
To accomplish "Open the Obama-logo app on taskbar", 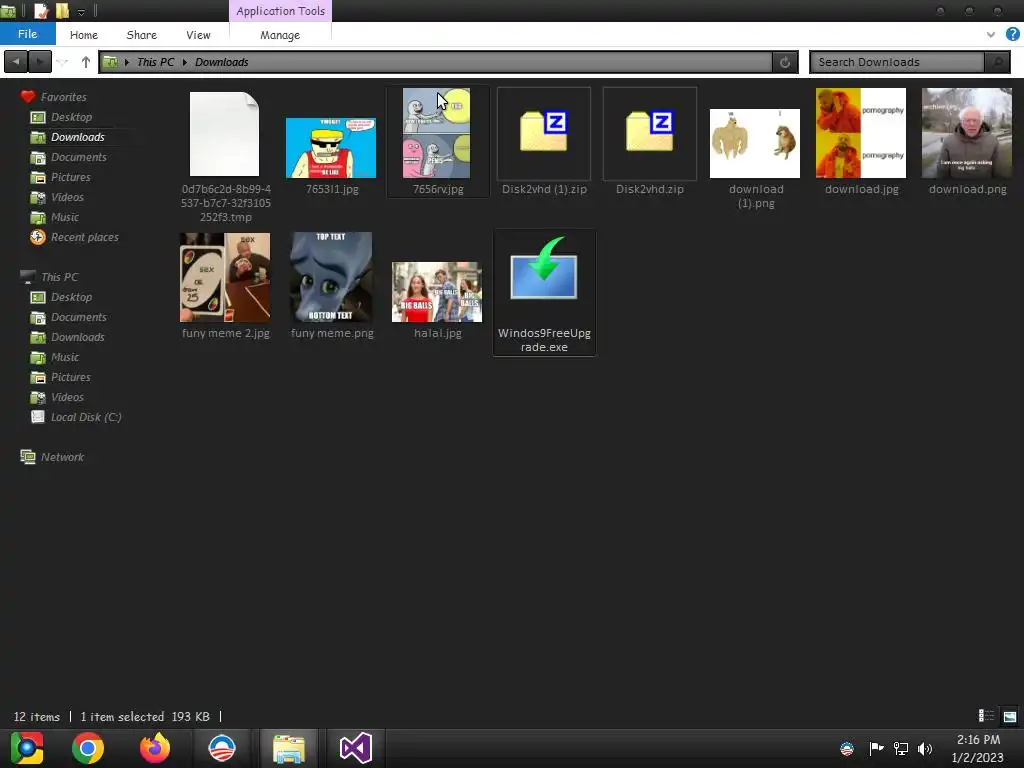I will point(222,748).
